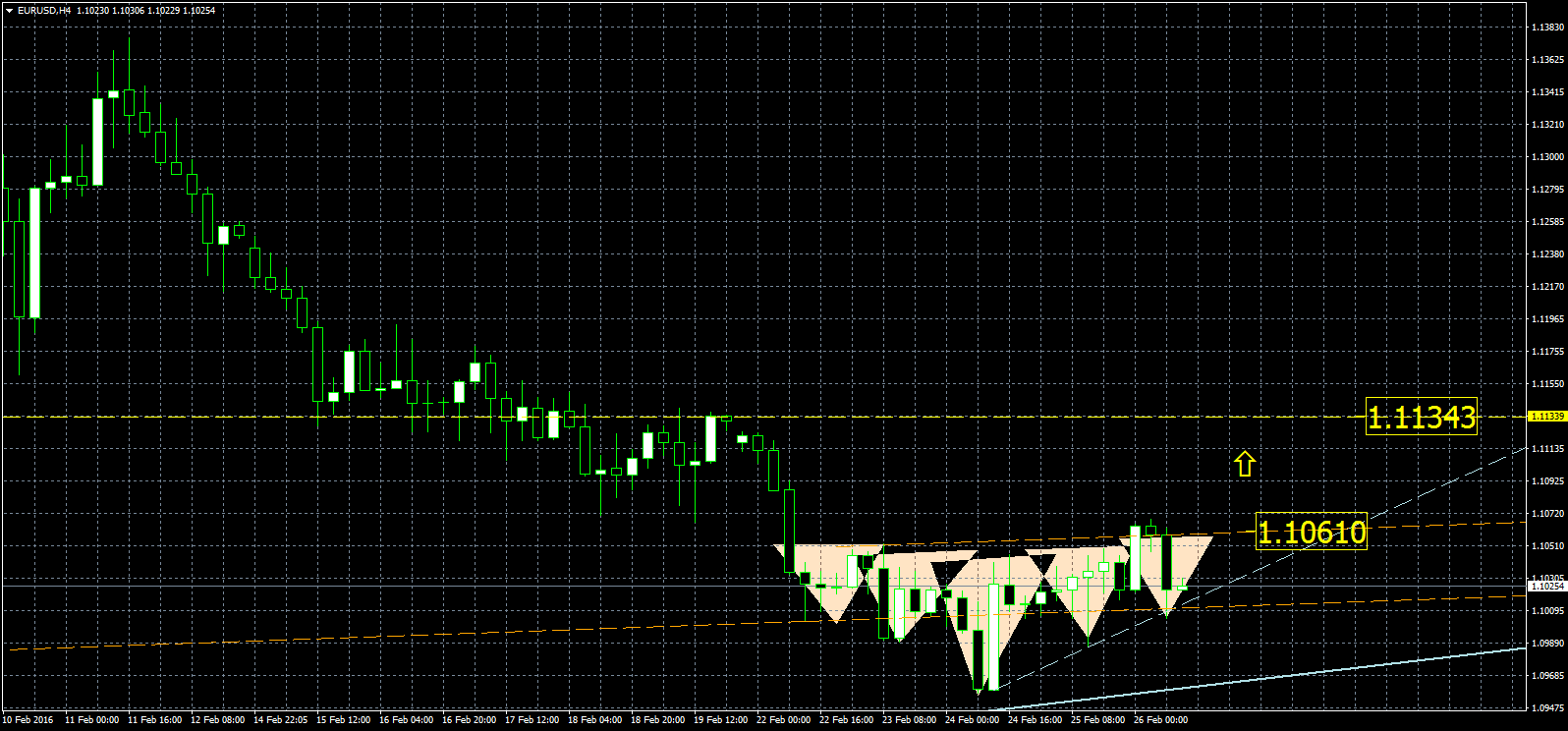
Task: Click the 17 Feb 12:00 time label
Action: [x=532, y=720]
